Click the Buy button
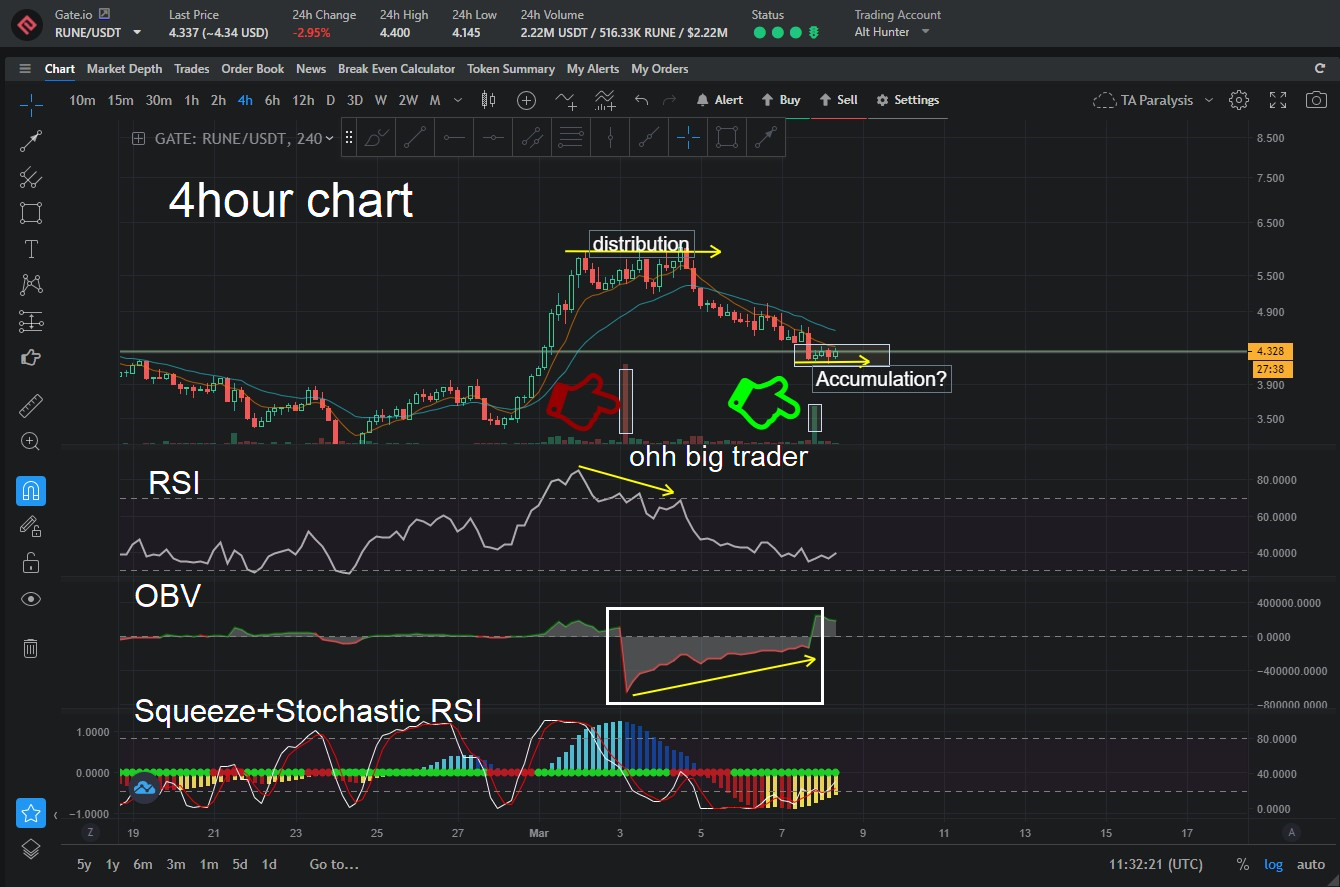Screen dimensions: 1340x887 [x=780, y=100]
